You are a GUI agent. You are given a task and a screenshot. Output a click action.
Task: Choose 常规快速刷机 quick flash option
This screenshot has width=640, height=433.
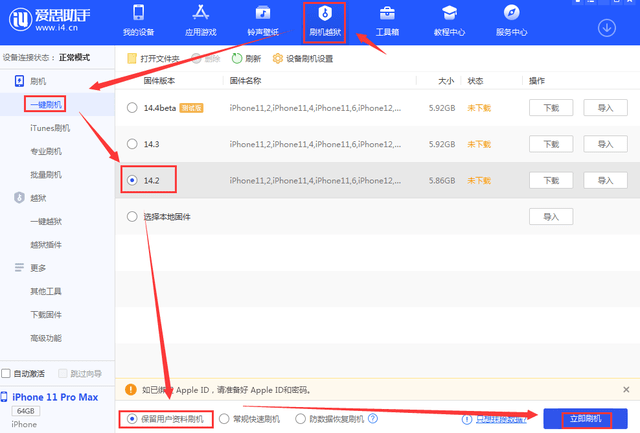(x=224, y=419)
